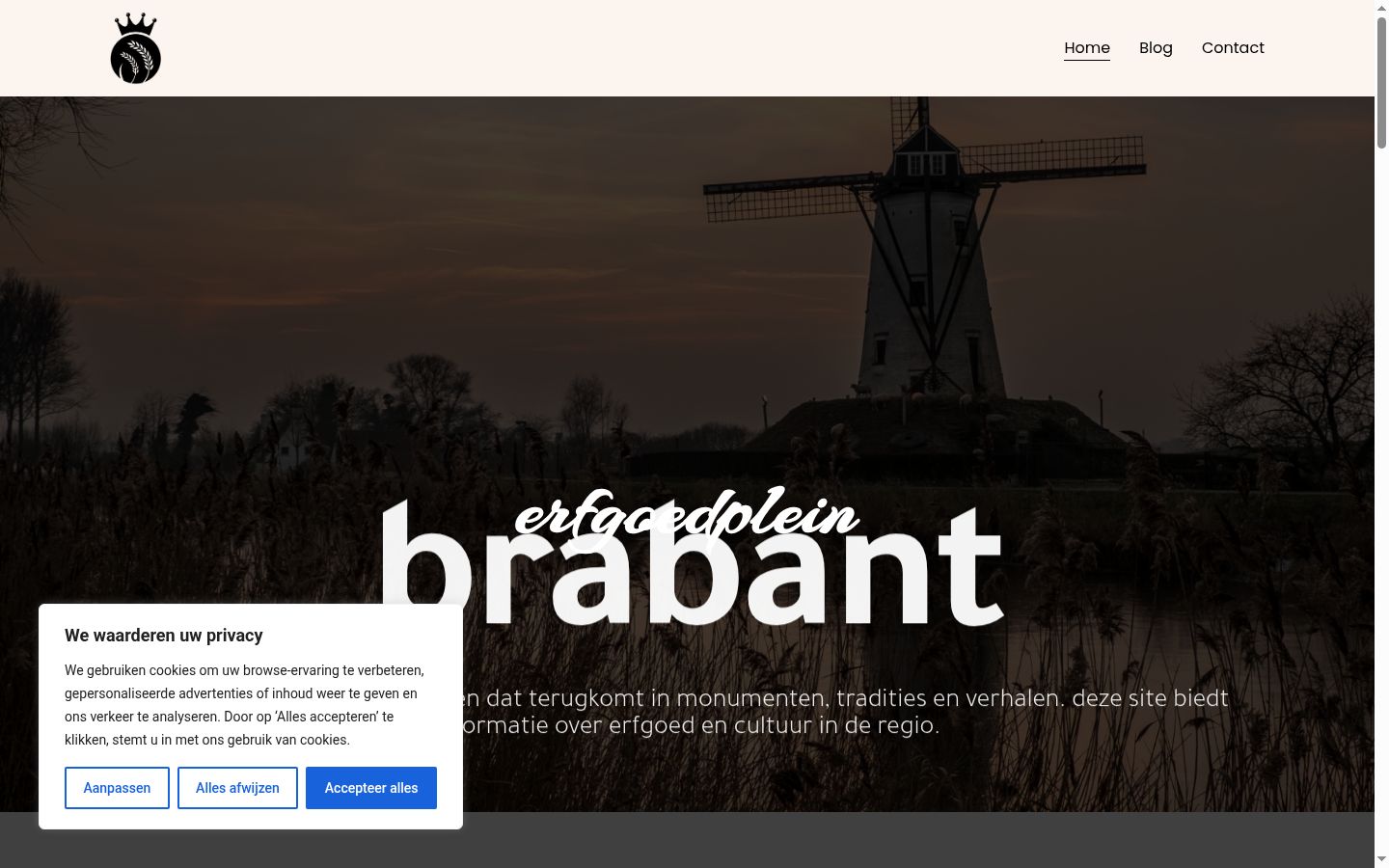
Task: Click the Aanpassen cookie button
Action: [x=117, y=788]
